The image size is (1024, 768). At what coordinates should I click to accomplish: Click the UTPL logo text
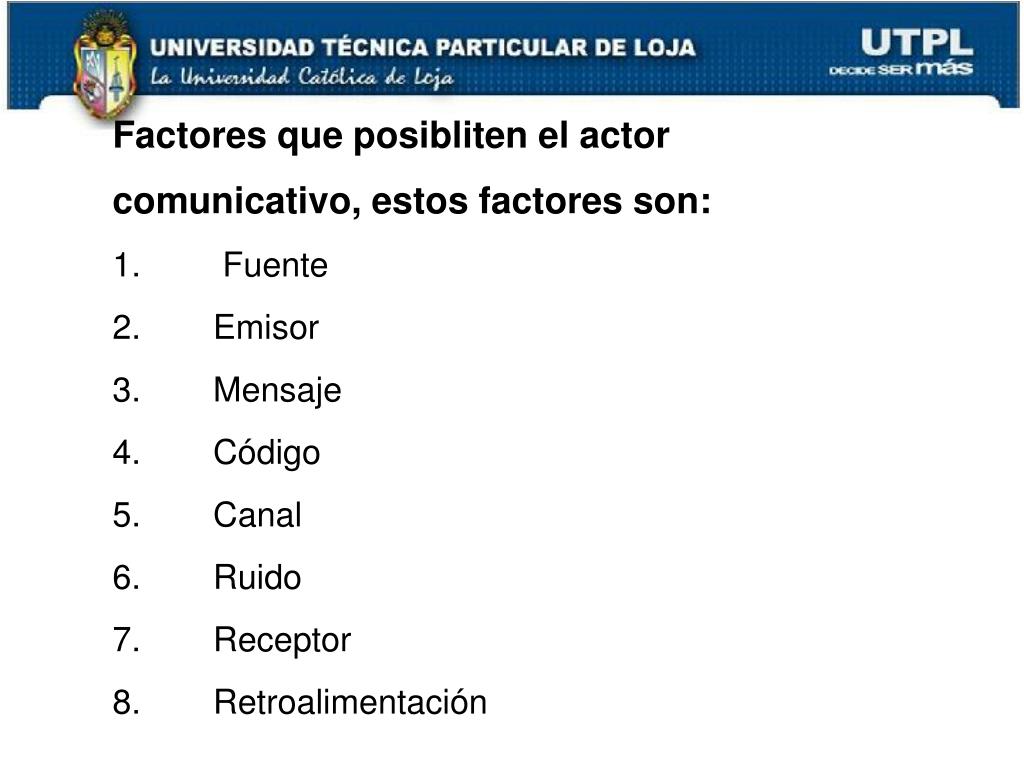(x=917, y=43)
